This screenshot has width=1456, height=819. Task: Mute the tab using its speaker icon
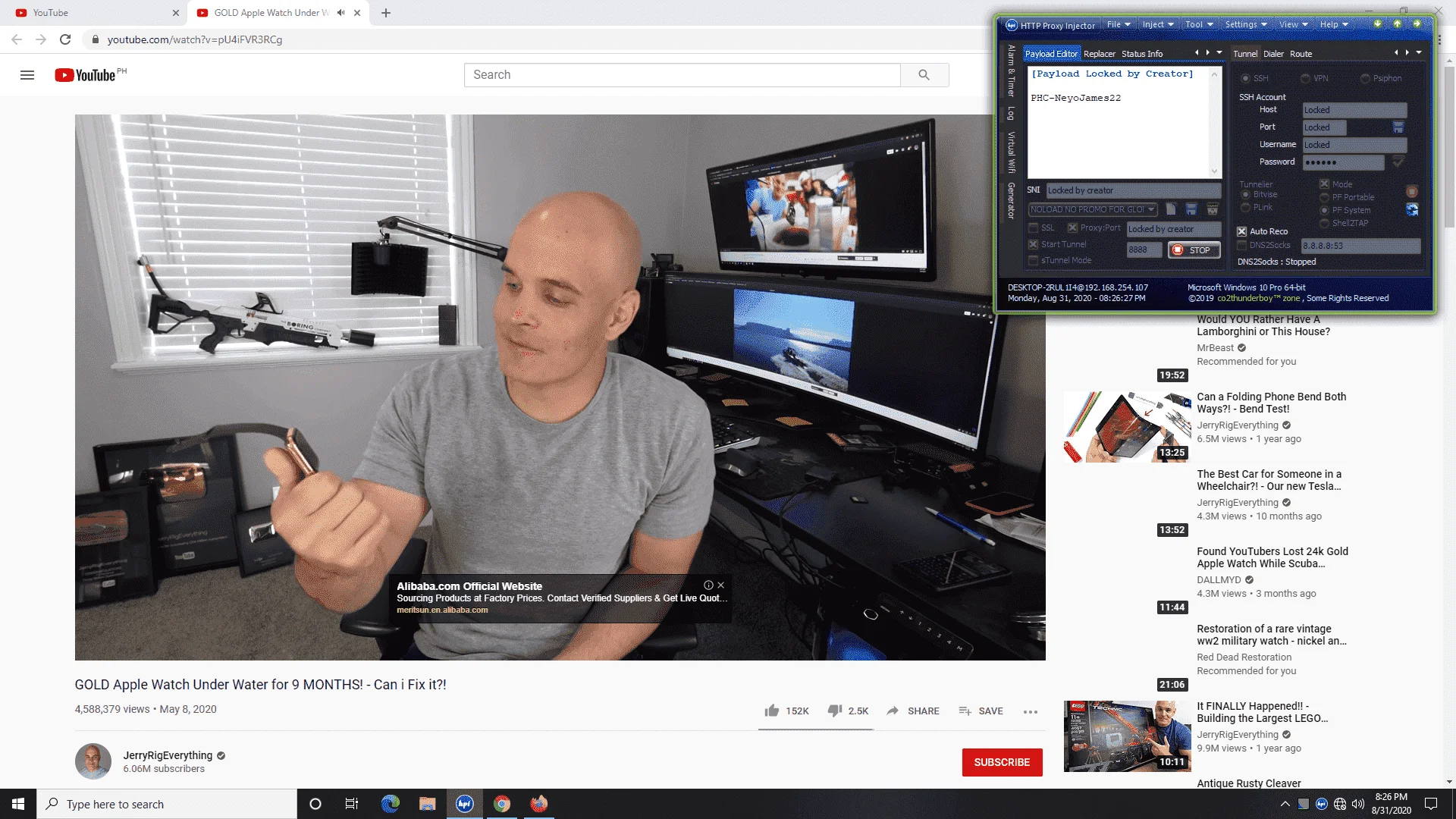click(341, 13)
